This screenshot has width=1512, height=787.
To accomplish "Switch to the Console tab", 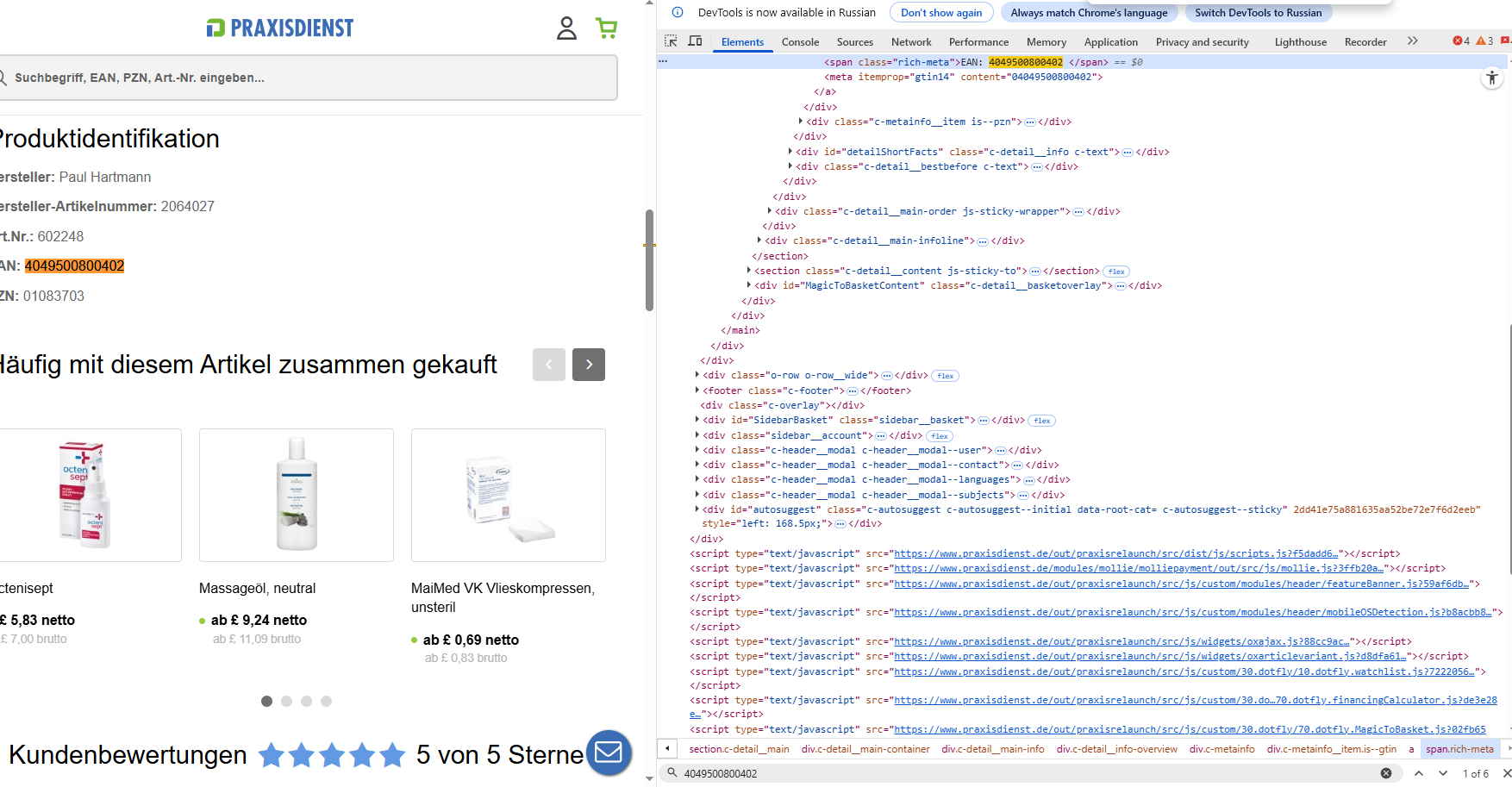I will 800,41.
